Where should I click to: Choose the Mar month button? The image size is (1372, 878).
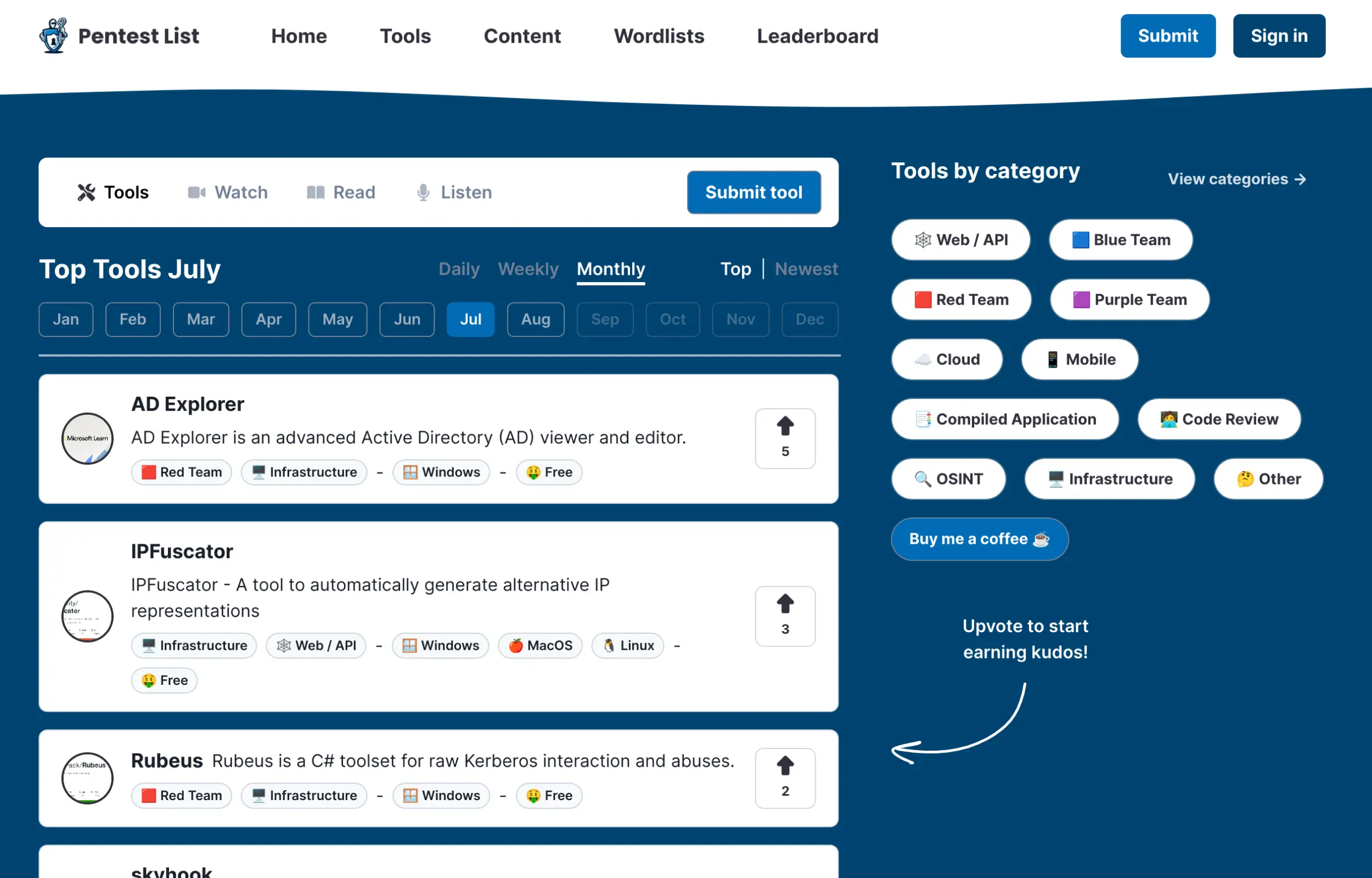tap(201, 319)
